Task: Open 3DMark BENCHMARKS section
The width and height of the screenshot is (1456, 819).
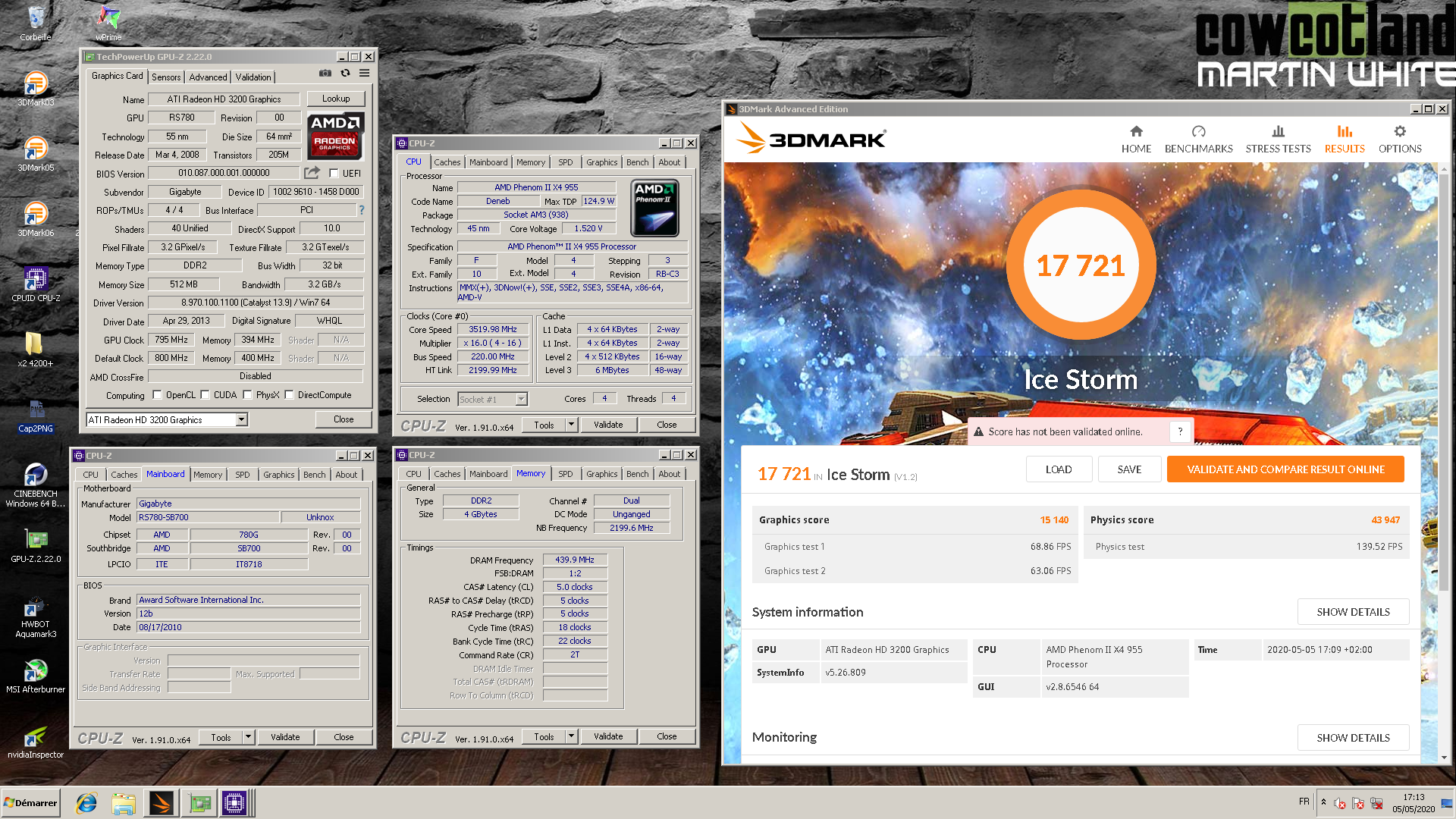Action: (x=1198, y=140)
